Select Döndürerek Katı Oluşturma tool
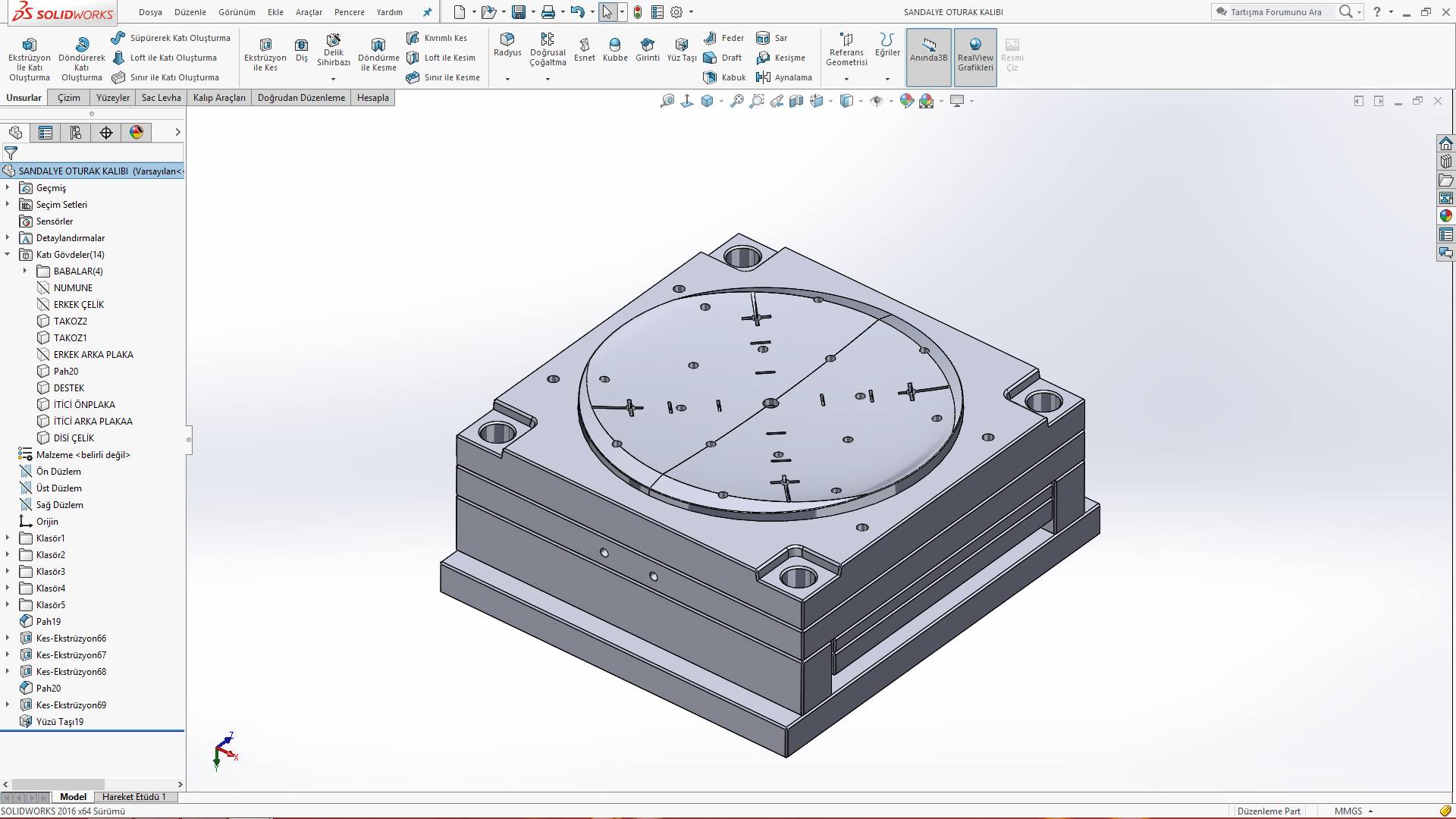The width and height of the screenshot is (1456, 819). coord(82,59)
